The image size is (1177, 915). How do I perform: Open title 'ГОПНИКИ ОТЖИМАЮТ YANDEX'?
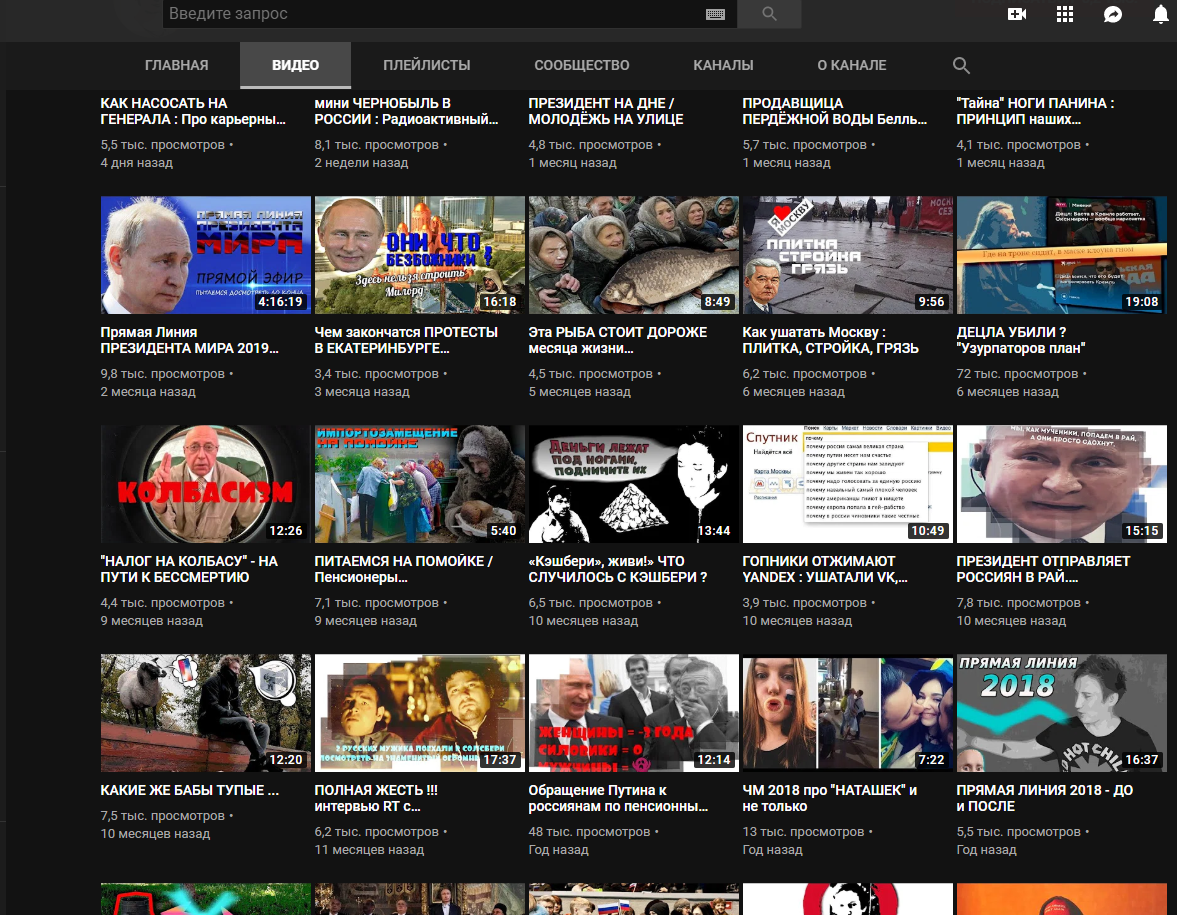(825, 569)
